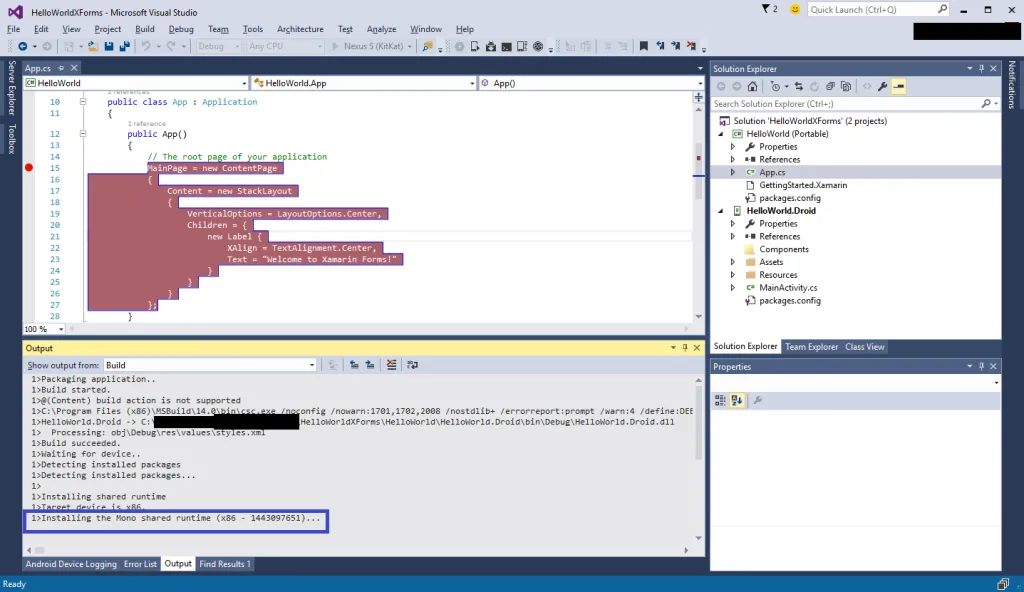
Task: Switch to Android Device Logging tab
Action: tap(71, 564)
